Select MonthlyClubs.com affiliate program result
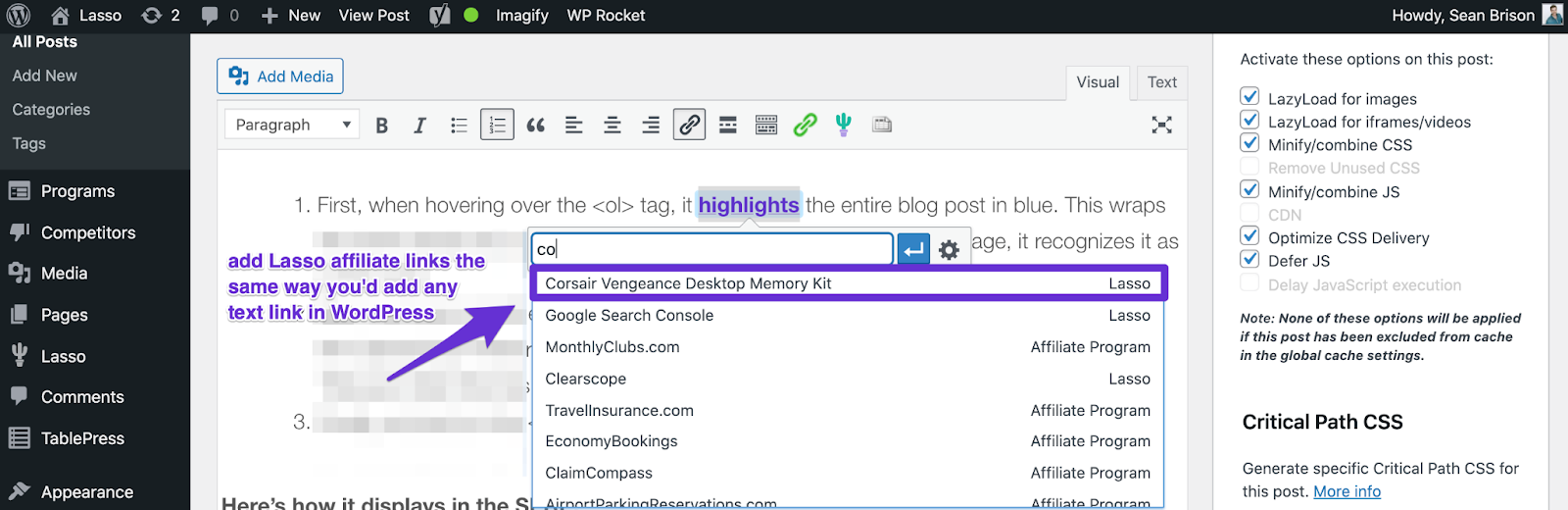 (849, 347)
